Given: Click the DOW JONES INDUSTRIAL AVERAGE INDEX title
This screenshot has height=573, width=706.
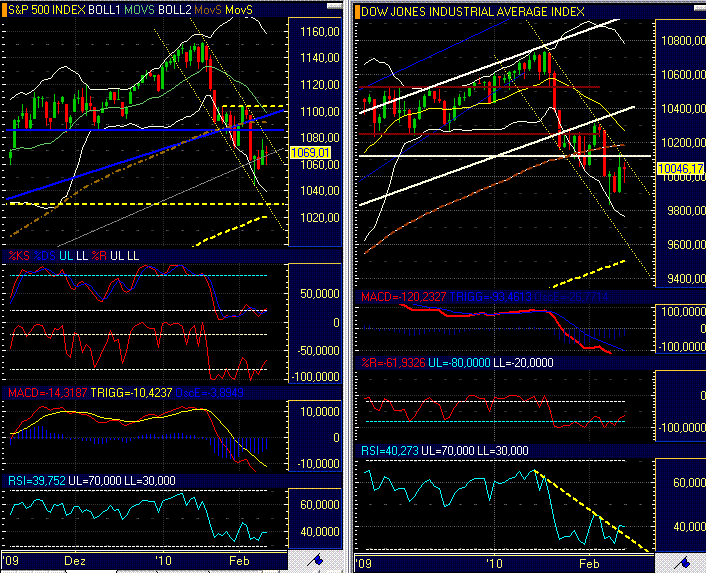Looking at the screenshot, I should 473,12.
